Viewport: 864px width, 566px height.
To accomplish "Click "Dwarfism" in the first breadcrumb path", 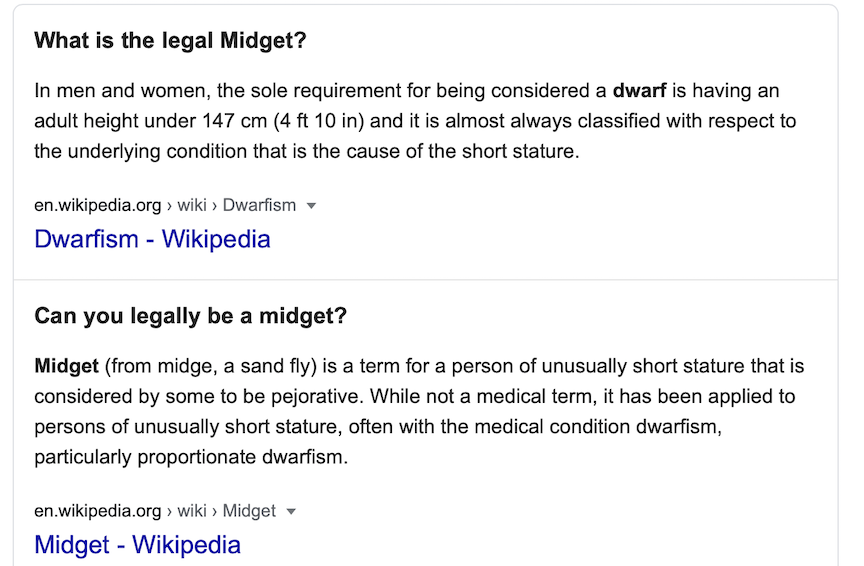I will [259, 206].
